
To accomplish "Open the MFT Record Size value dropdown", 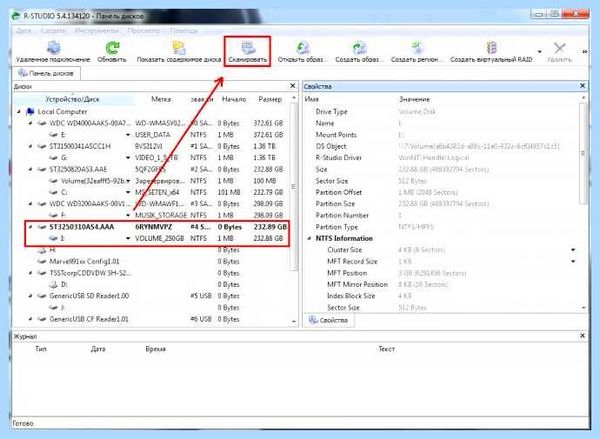I will 573,261.
